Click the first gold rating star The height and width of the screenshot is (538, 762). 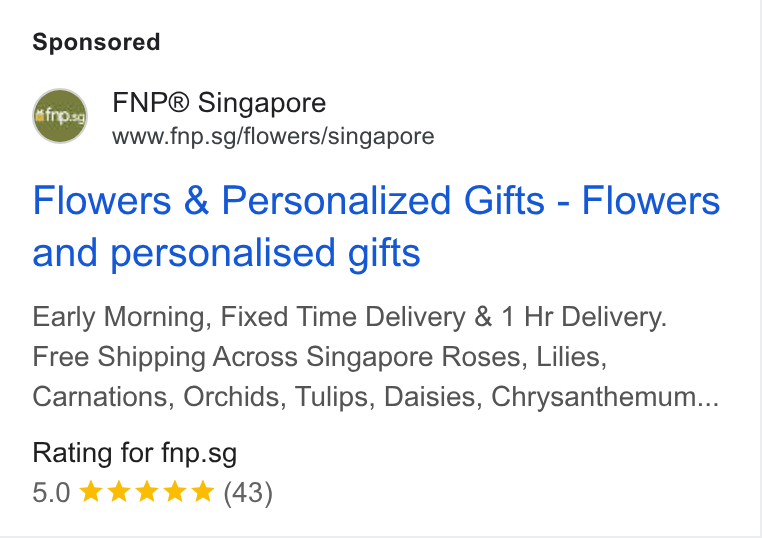click(90, 491)
